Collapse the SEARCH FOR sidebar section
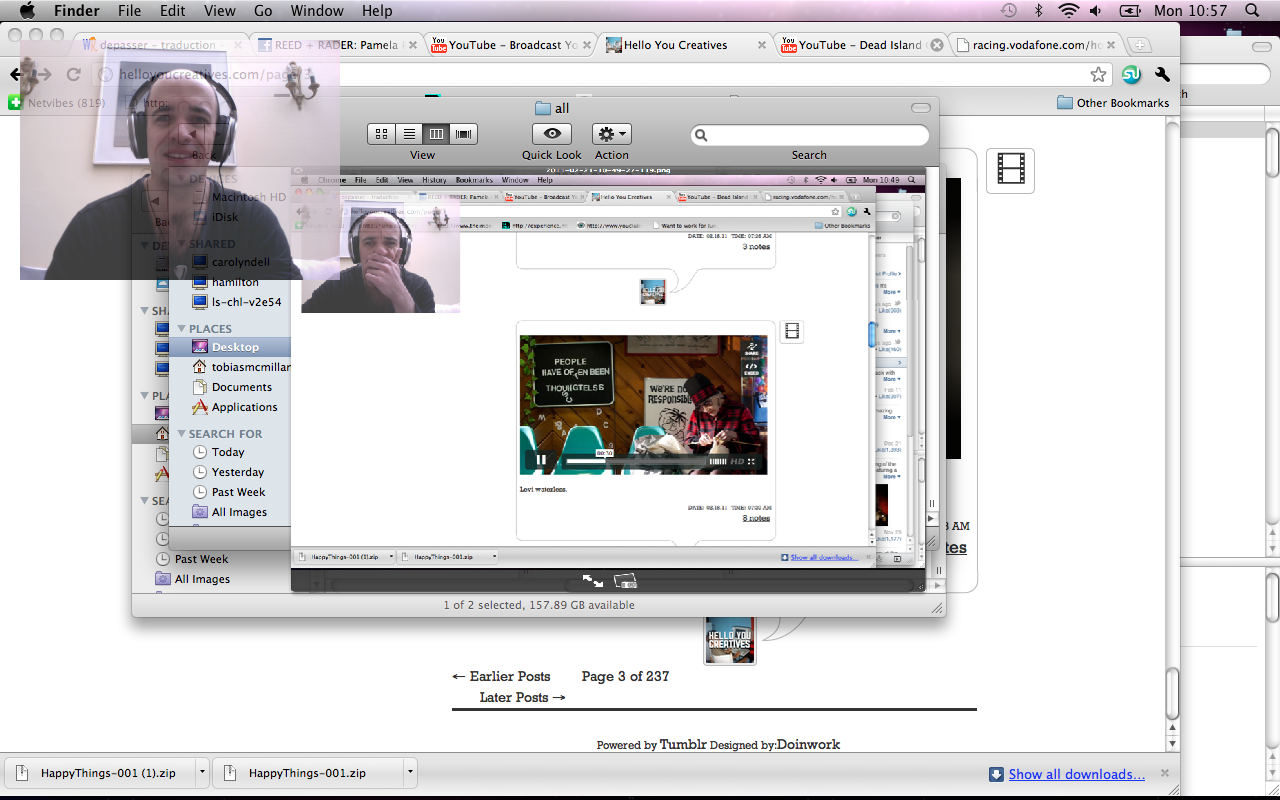Screen dimensions: 1280x800 coord(181,434)
